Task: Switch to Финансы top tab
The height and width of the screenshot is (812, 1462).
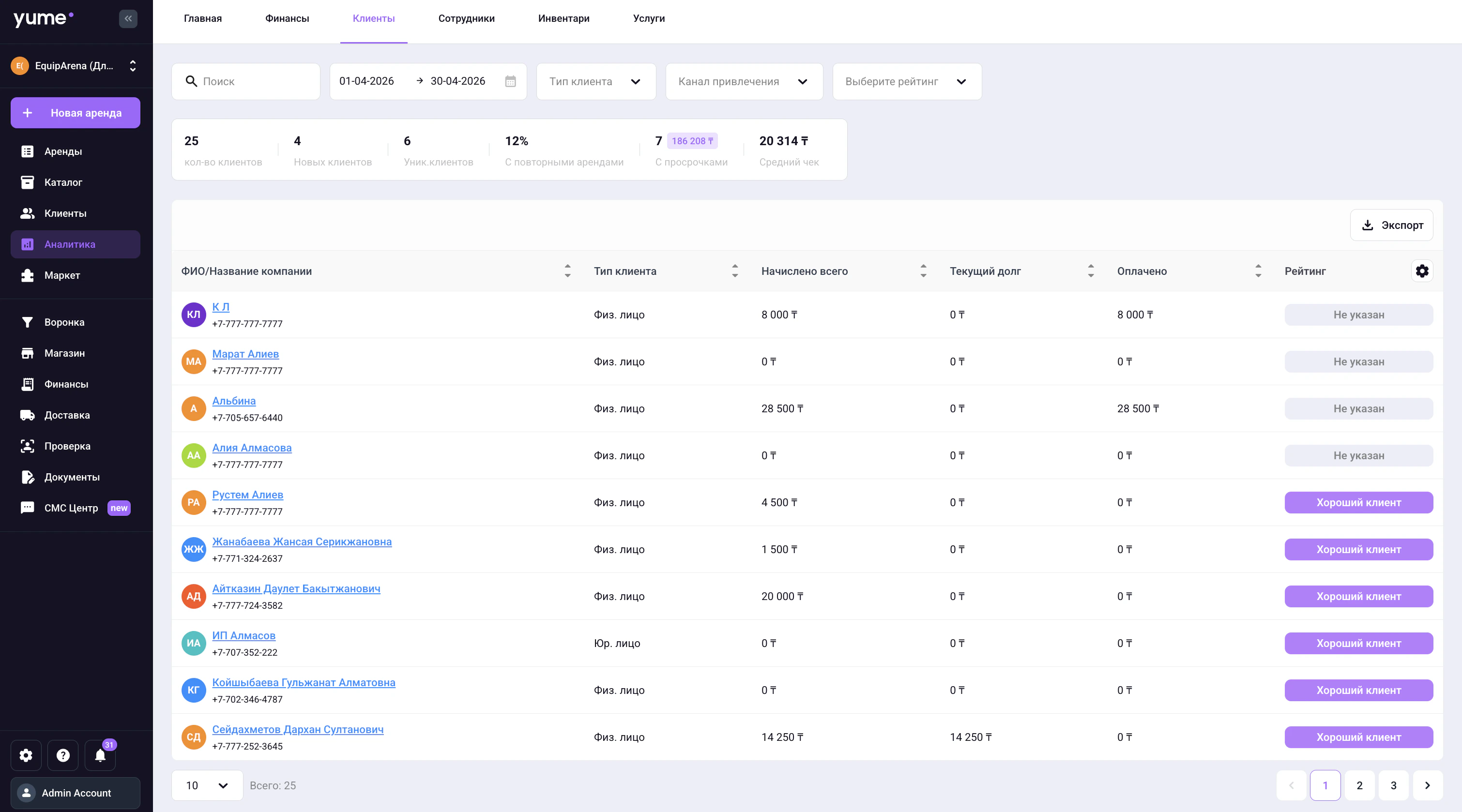Action: tap(287, 19)
